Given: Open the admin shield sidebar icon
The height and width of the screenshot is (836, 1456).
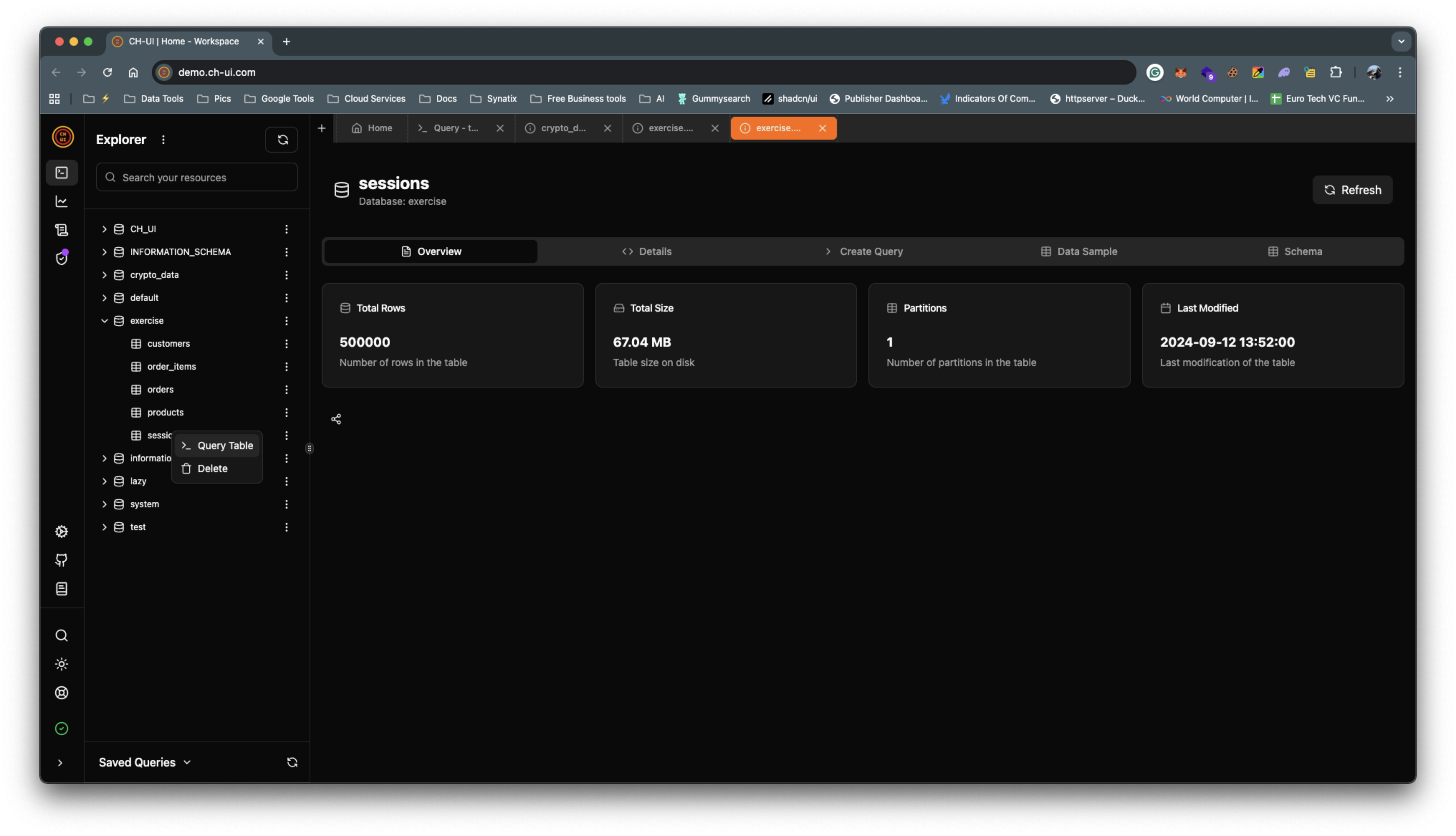Looking at the screenshot, I should 61,258.
